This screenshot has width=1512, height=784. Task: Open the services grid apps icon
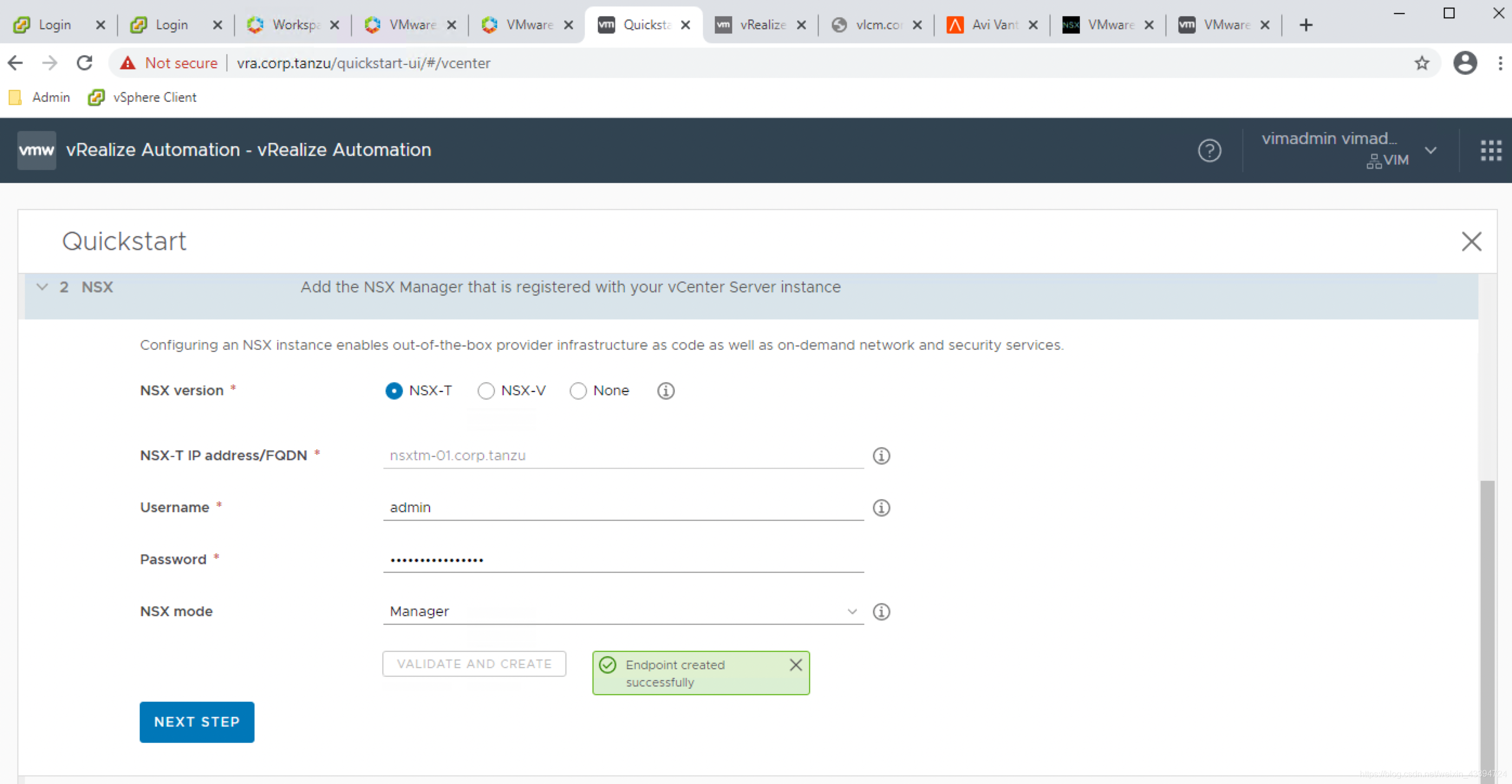click(1490, 150)
